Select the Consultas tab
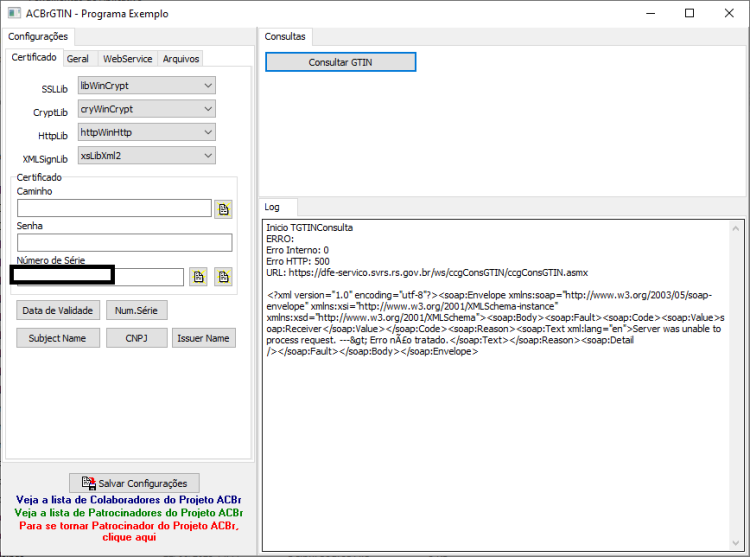The width and height of the screenshot is (750, 557). click(x=285, y=37)
